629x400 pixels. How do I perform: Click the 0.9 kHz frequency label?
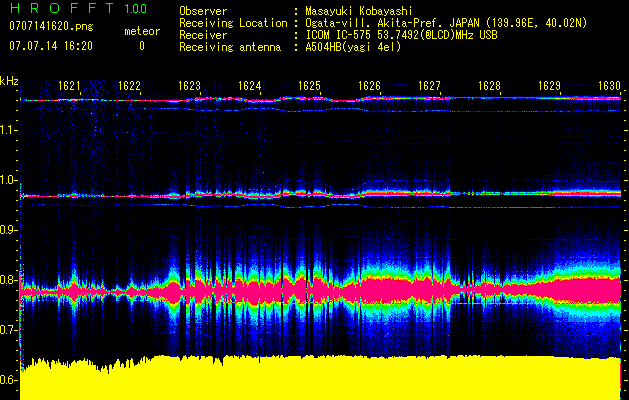point(9,230)
